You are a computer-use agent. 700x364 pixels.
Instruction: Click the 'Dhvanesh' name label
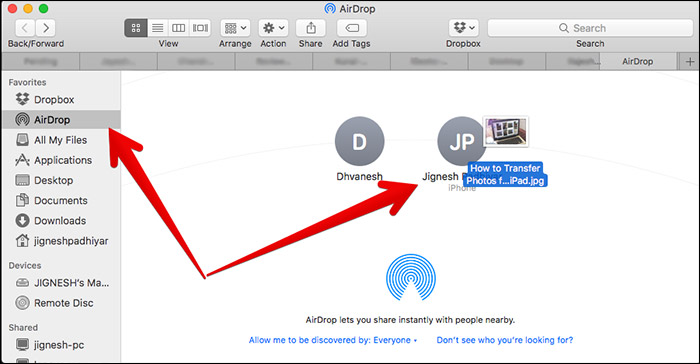click(359, 177)
